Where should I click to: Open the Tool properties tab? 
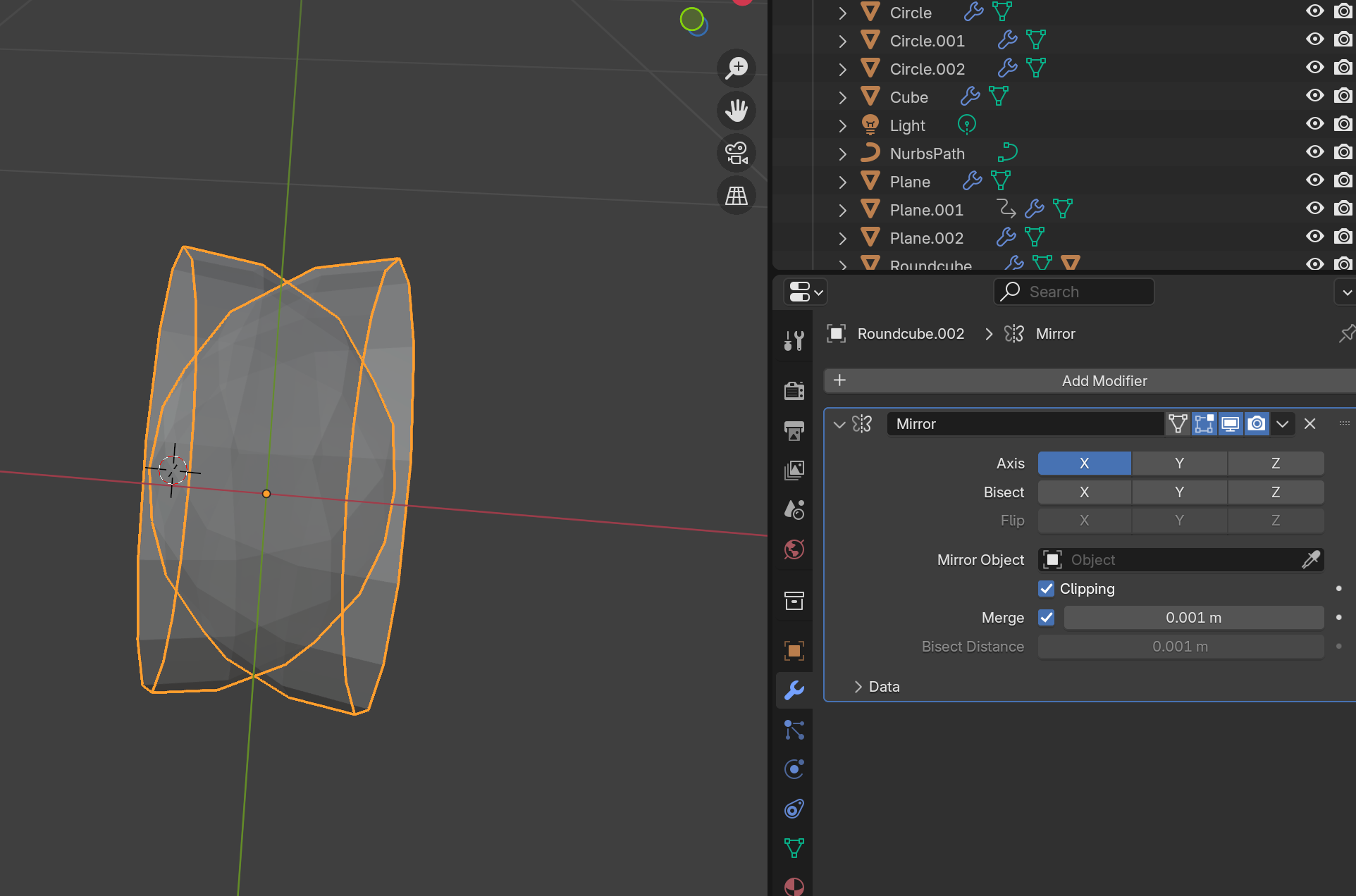click(794, 341)
